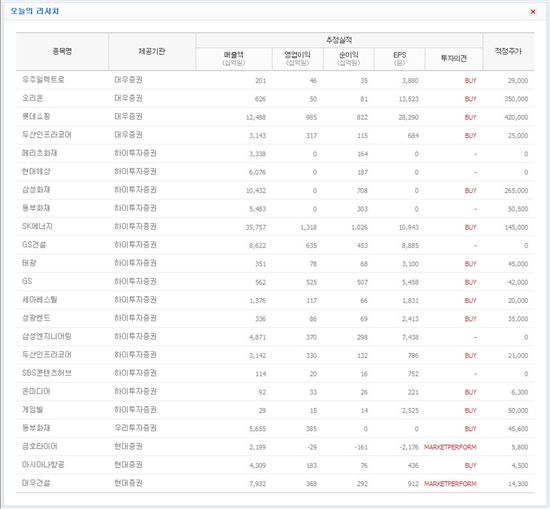This screenshot has height=509, width=550.
Task: Click the 제공기관 column header
Action: pyautogui.click(x=152, y=52)
